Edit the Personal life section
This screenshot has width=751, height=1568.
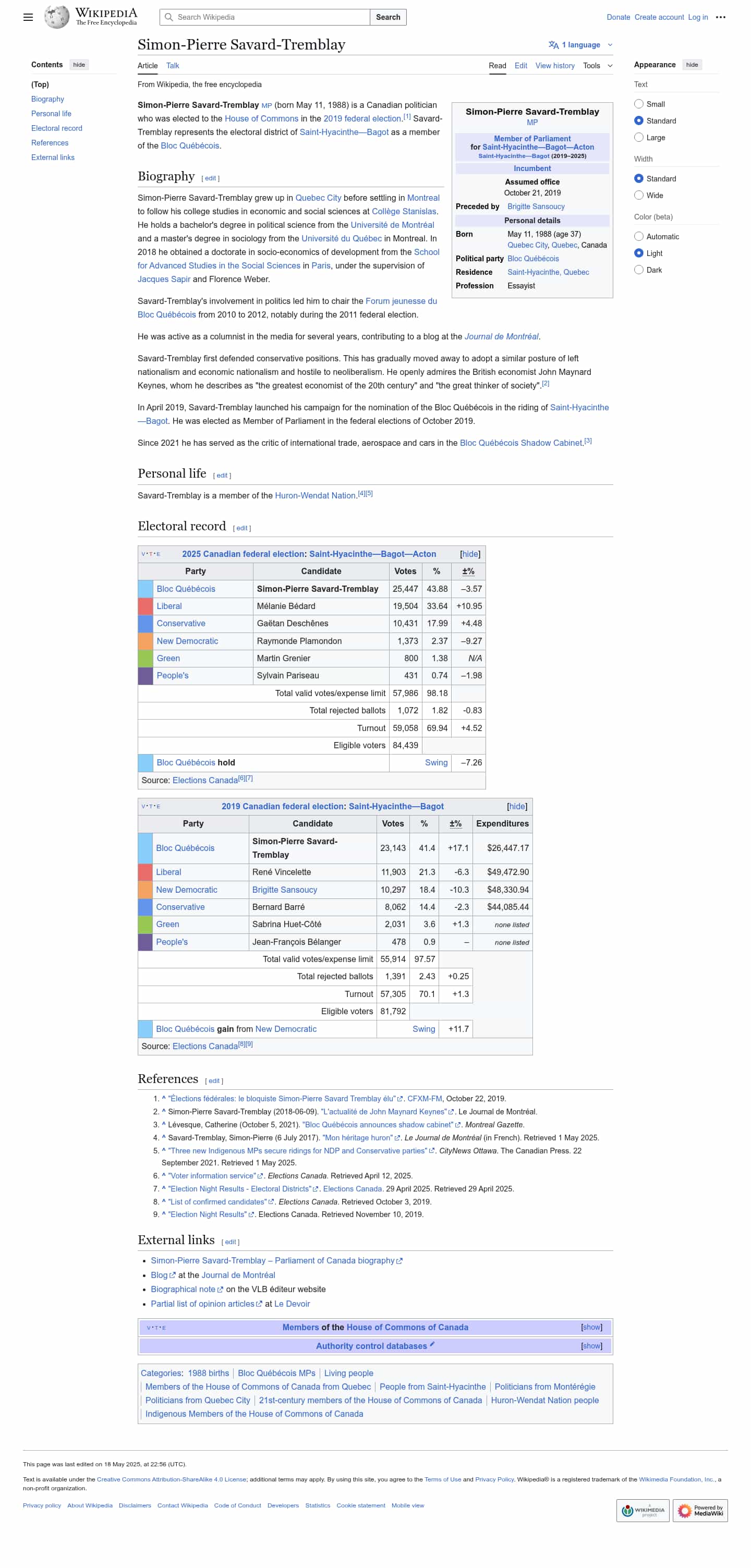(x=222, y=476)
